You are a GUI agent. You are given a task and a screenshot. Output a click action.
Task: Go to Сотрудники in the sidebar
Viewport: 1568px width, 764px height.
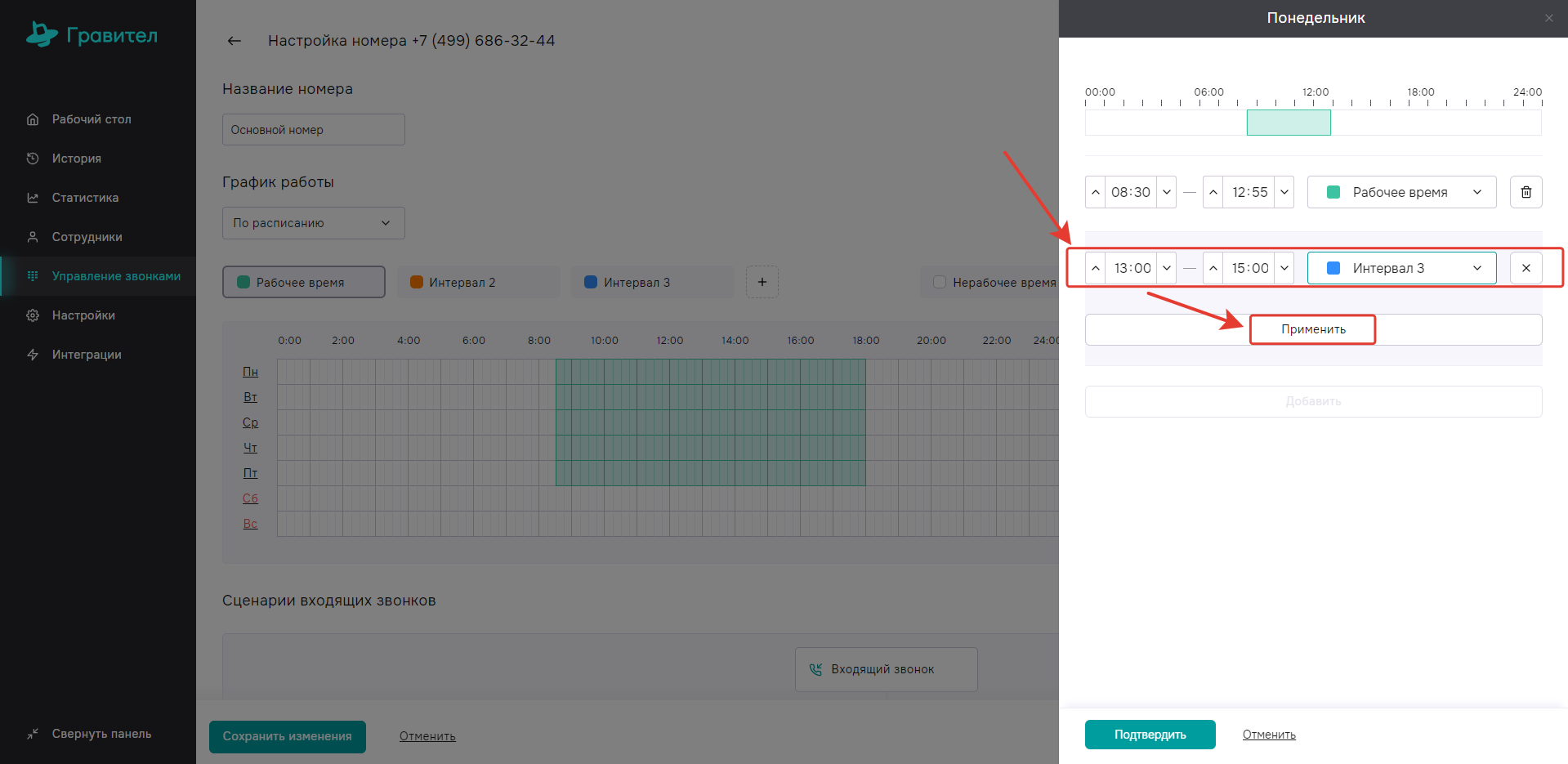pyautogui.click(x=87, y=237)
